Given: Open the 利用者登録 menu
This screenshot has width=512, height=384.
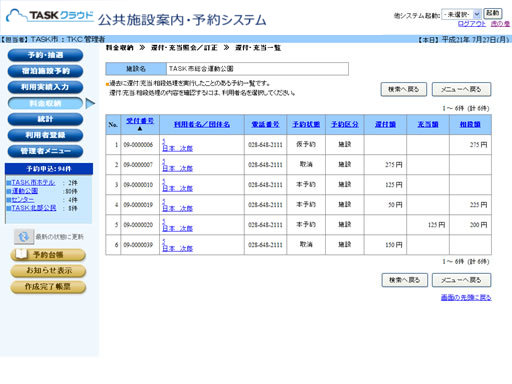Looking at the screenshot, I should pyautogui.click(x=45, y=135).
